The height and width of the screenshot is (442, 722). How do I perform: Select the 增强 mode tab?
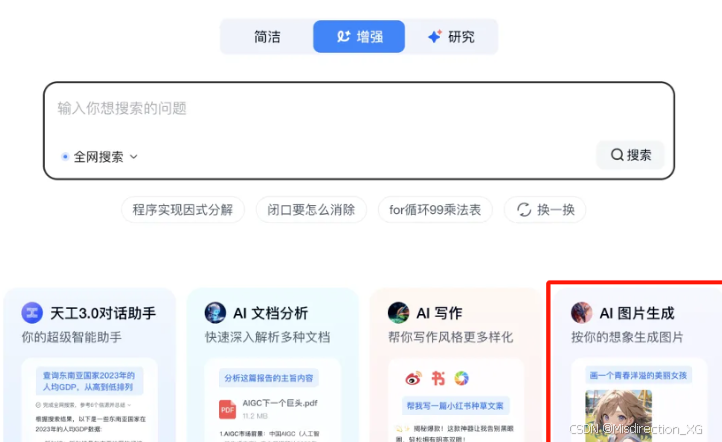coord(359,37)
